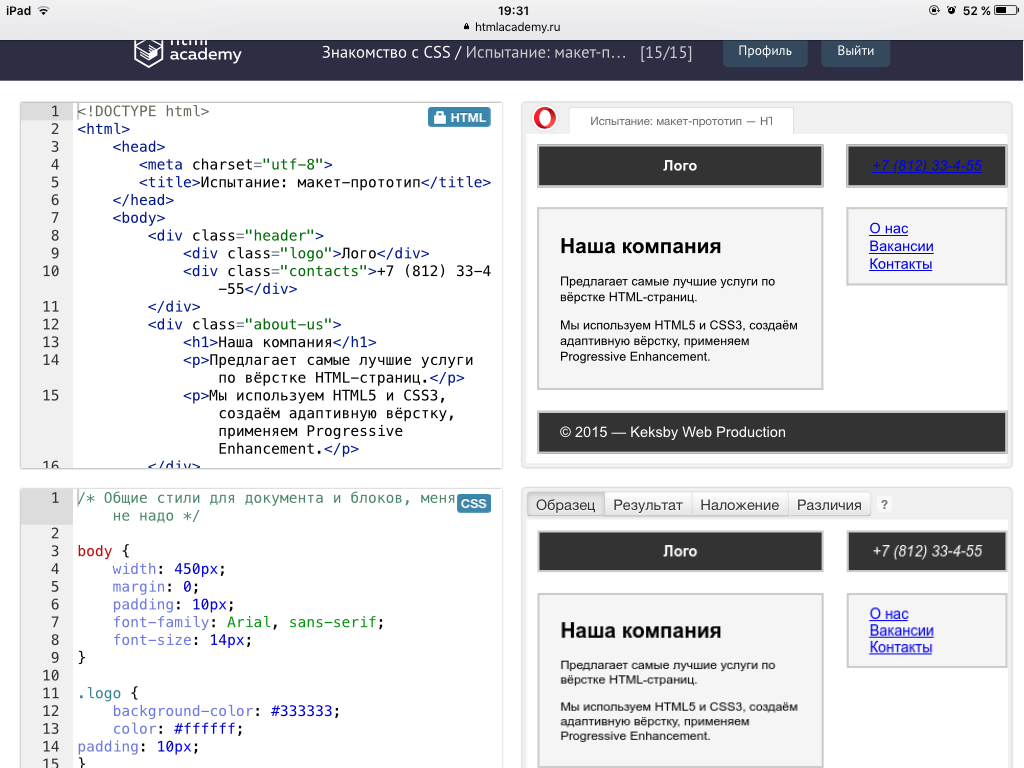Click 'Вакансии' link in sample preview
The width and height of the screenshot is (1024, 768).
coord(901,631)
